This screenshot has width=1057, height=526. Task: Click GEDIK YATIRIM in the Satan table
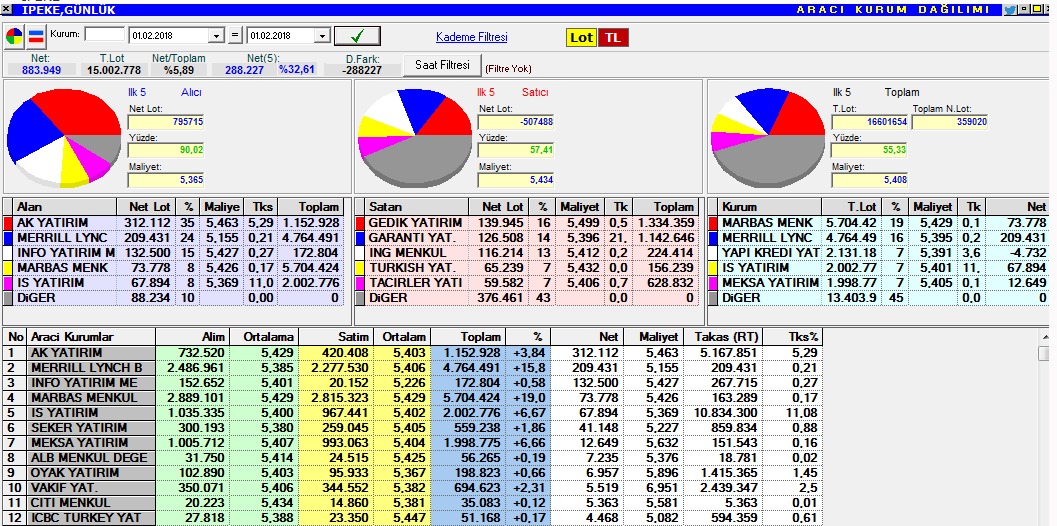click(x=416, y=223)
